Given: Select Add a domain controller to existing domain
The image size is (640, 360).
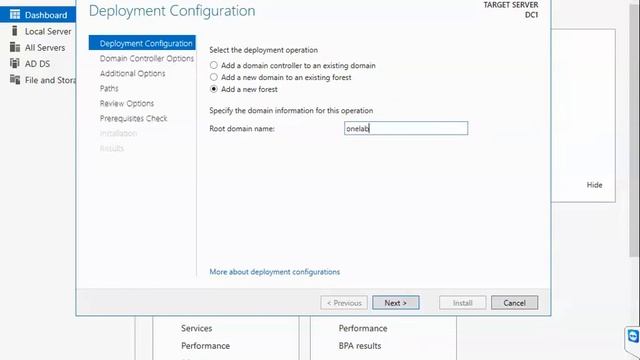Looking at the screenshot, I should click(x=213, y=65).
